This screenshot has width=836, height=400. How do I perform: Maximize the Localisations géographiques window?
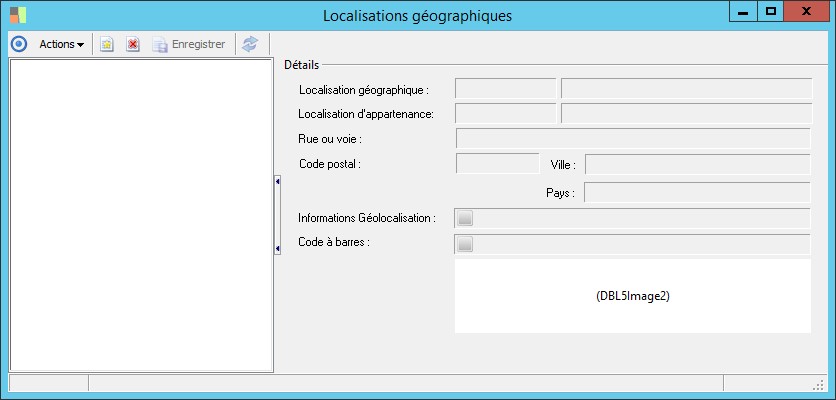pyautogui.click(x=769, y=12)
